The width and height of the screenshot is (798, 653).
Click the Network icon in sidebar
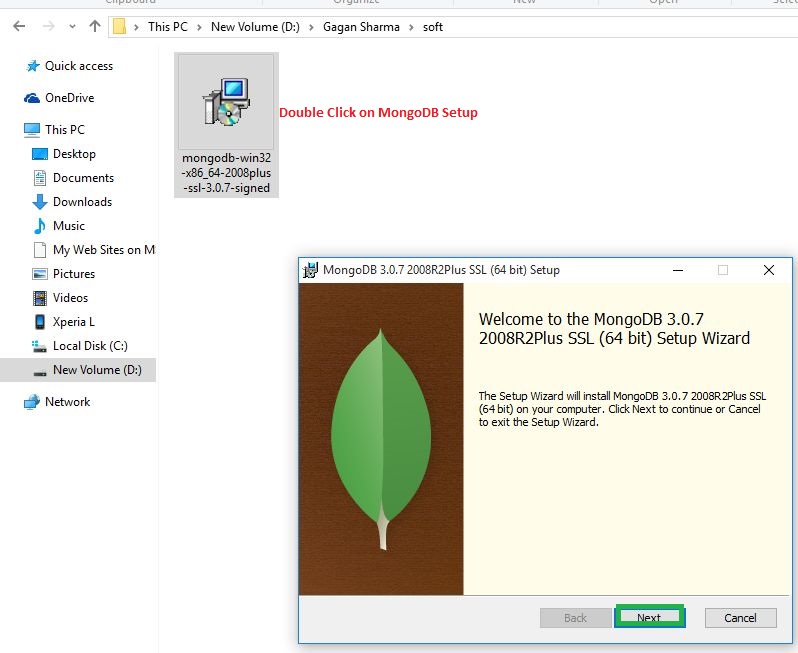(x=32, y=402)
